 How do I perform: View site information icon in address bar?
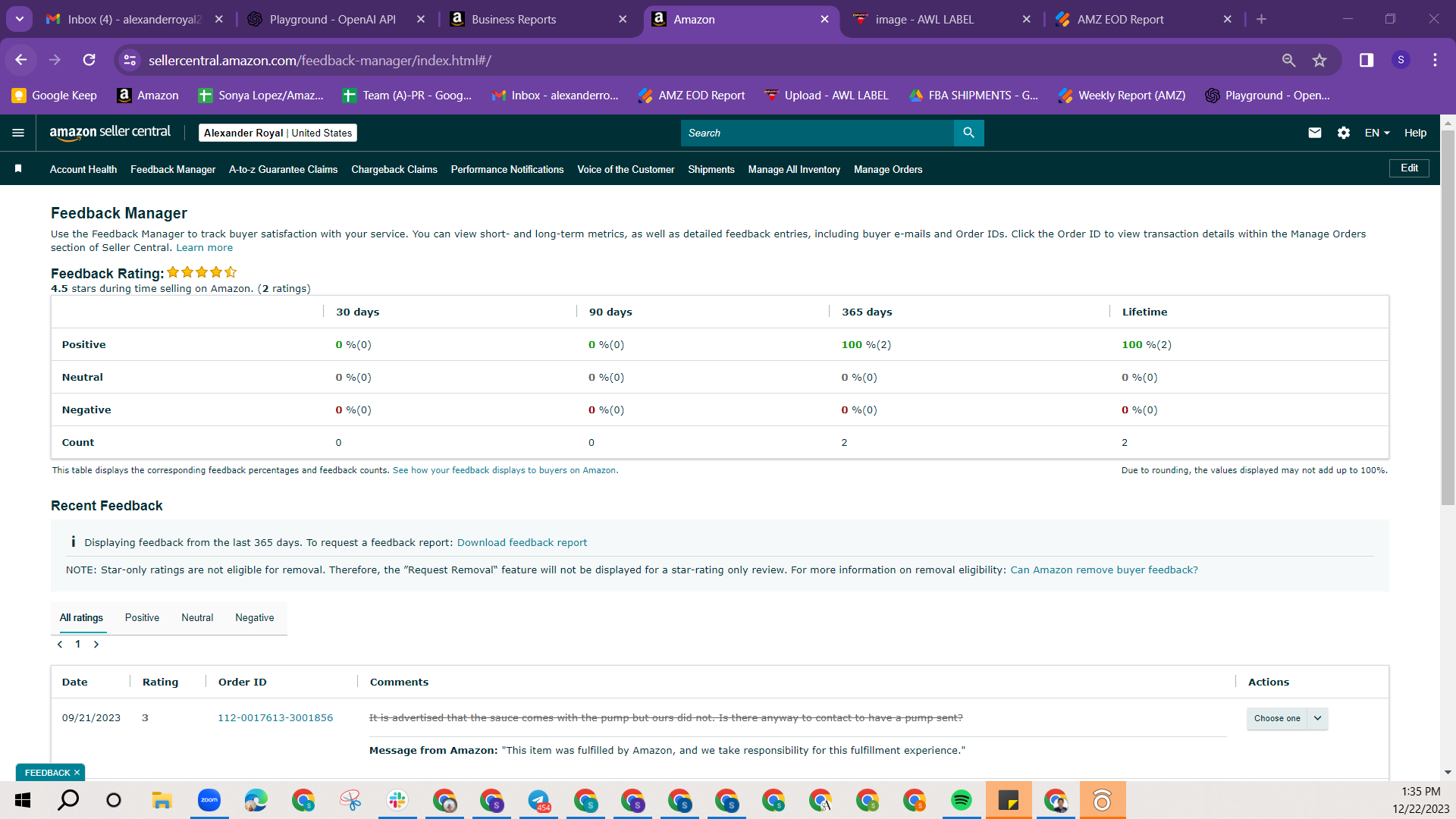[130, 60]
